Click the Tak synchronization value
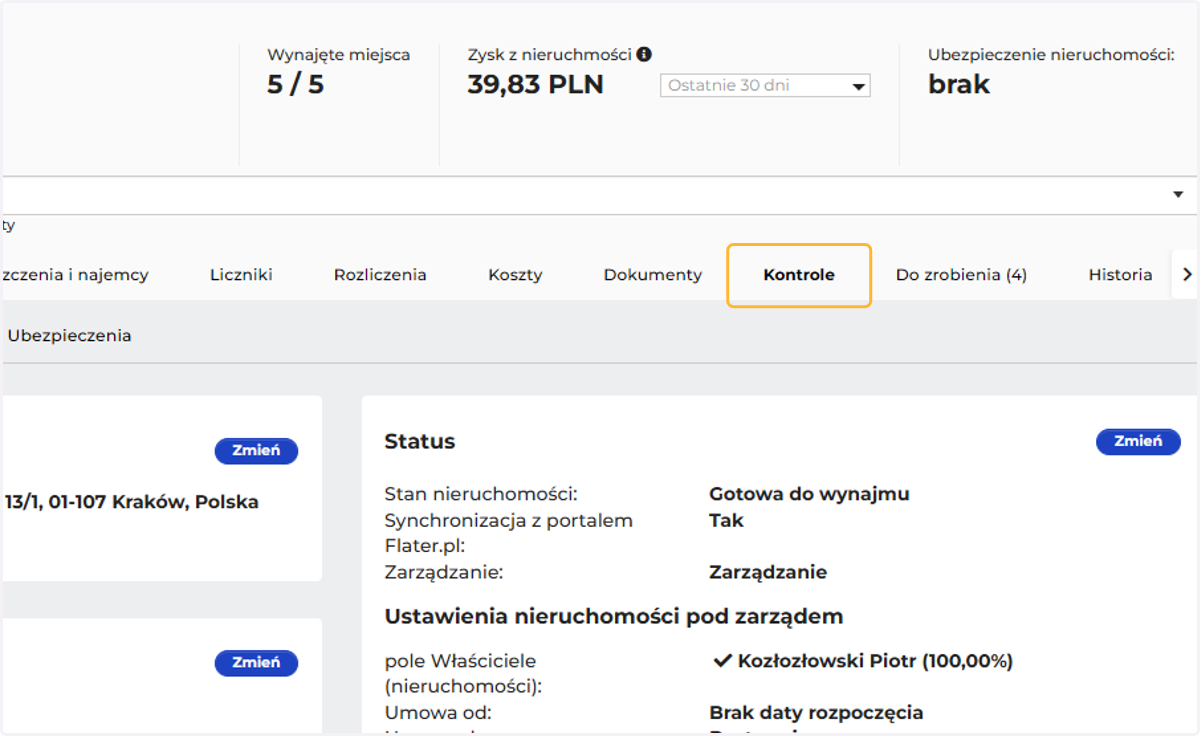 tap(726, 520)
